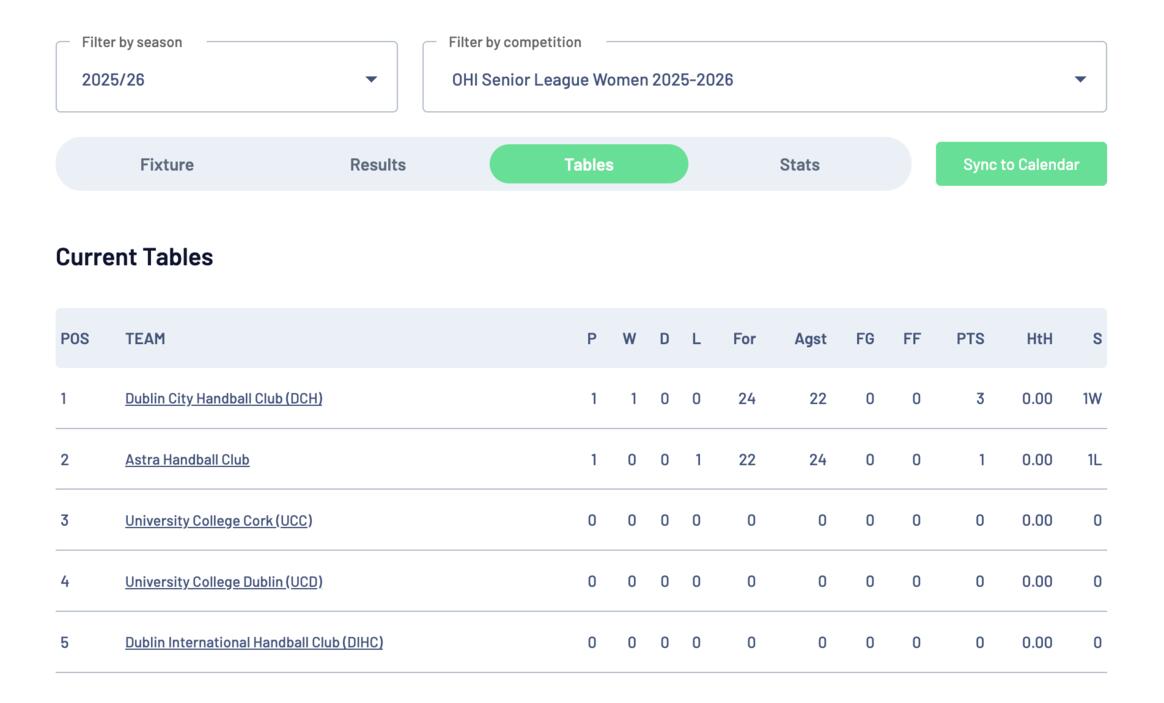The height and width of the screenshot is (703, 1164).
Task: Click the POS column header
Action: click(75, 339)
